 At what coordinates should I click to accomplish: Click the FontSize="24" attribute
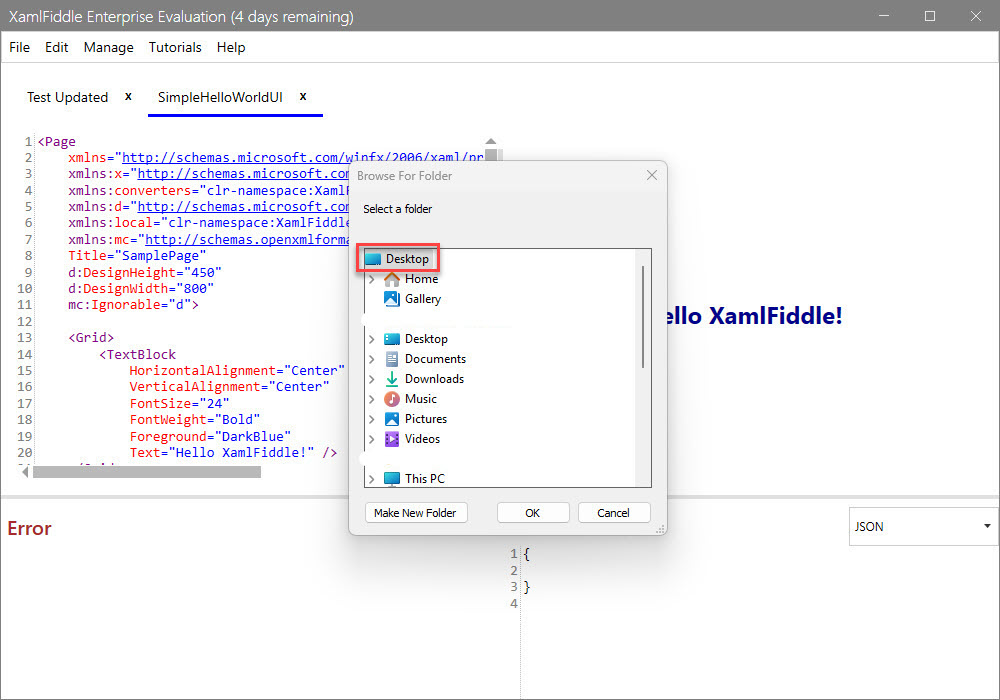click(179, 404)
